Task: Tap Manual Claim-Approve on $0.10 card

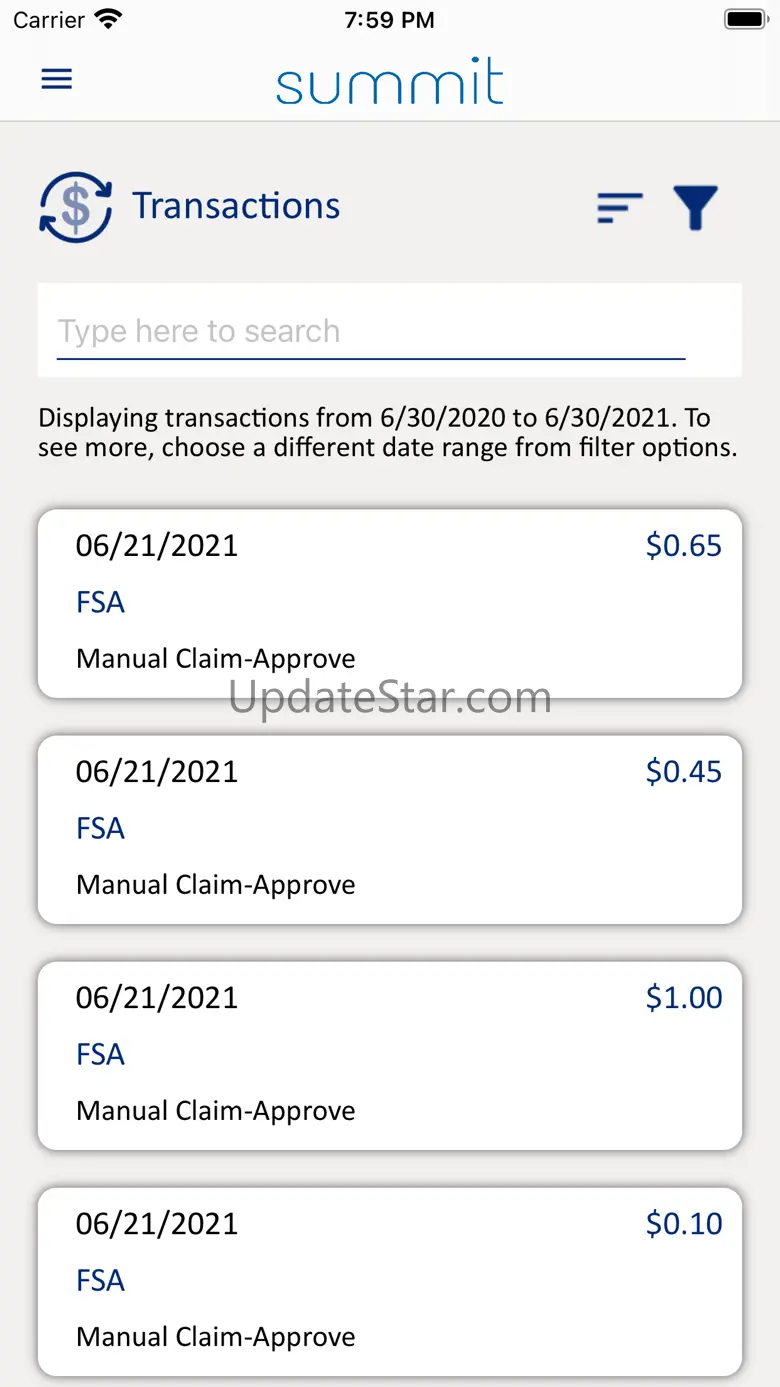Action: pyautogui.click(x=216, y=1337)
